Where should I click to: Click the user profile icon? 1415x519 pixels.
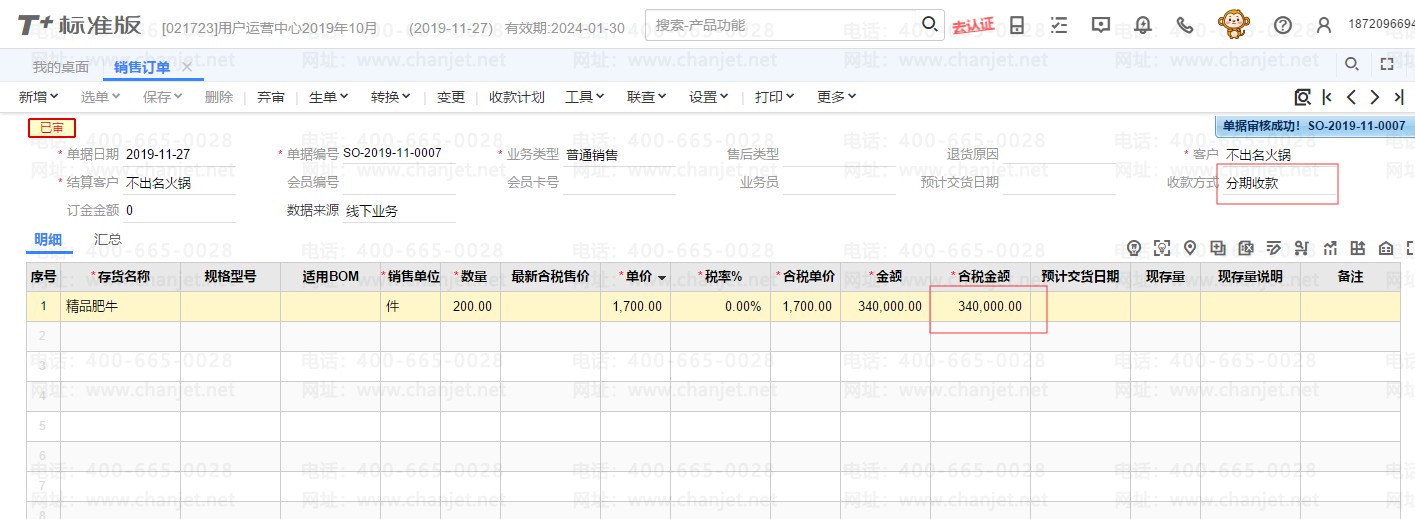click(x=1324, y=25)
